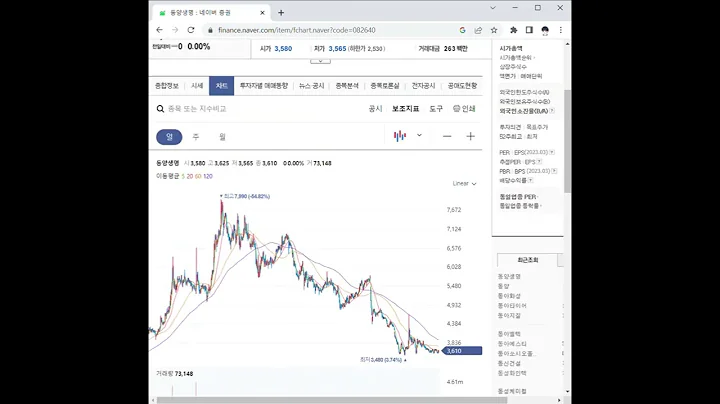The width and height of the screenshot is (720, 404).
Task: Open the Chrome three-dot menu
Action: click(561, 30)
